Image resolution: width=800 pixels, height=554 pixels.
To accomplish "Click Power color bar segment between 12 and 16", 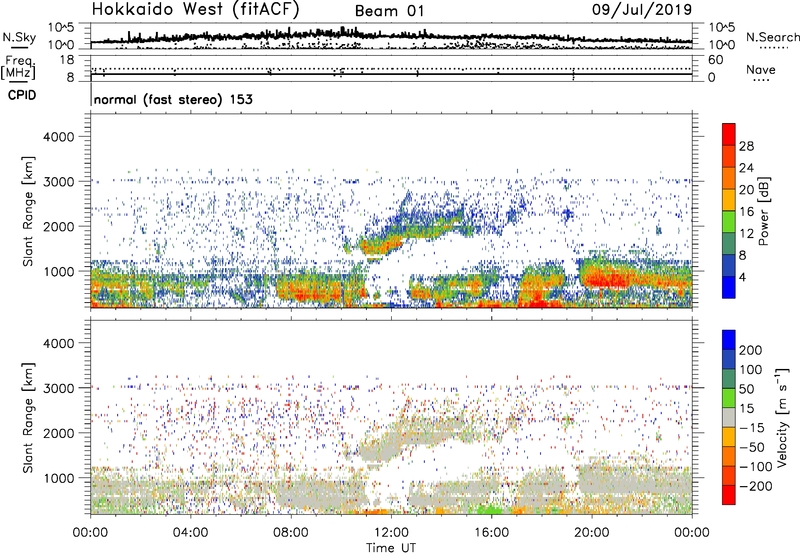I will click(x=729, y=222).
